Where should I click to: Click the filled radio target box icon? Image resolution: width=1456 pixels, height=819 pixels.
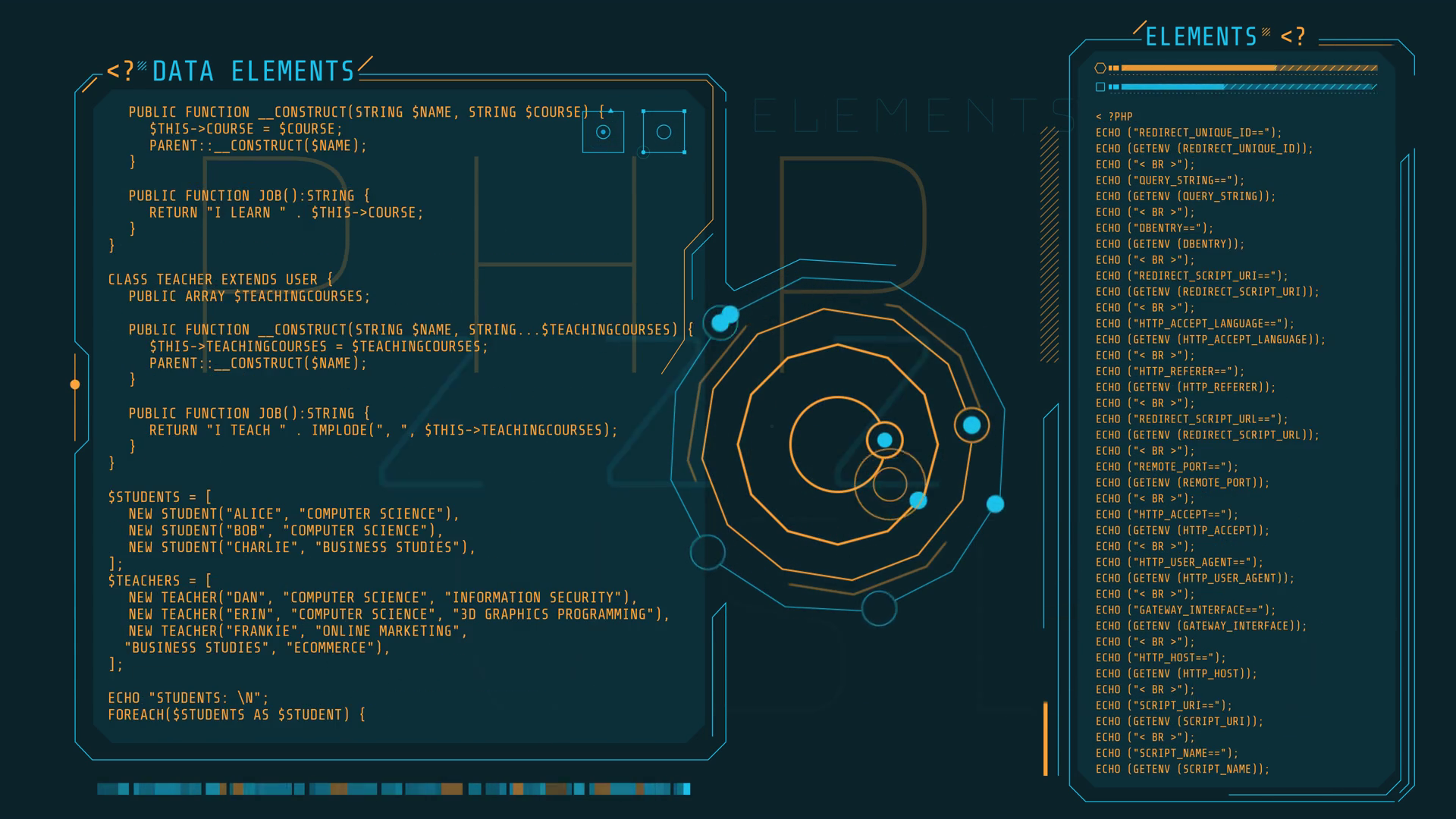pyautogui.click(x=603, y=132)
